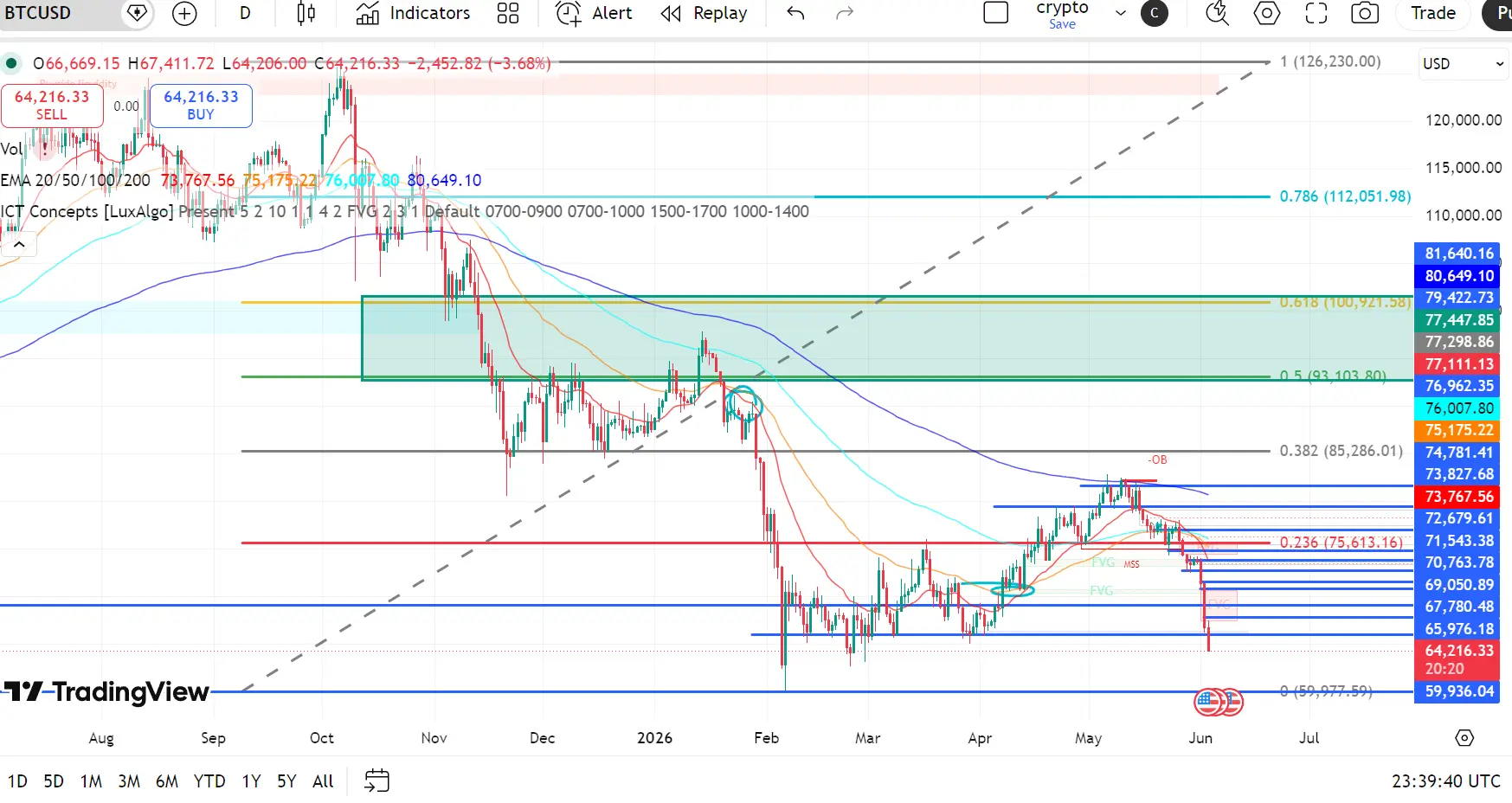Screen dimensions: 1512x803
Task: Expand the crypto layout dropdown arrow
Action: tap(1121, 13)
